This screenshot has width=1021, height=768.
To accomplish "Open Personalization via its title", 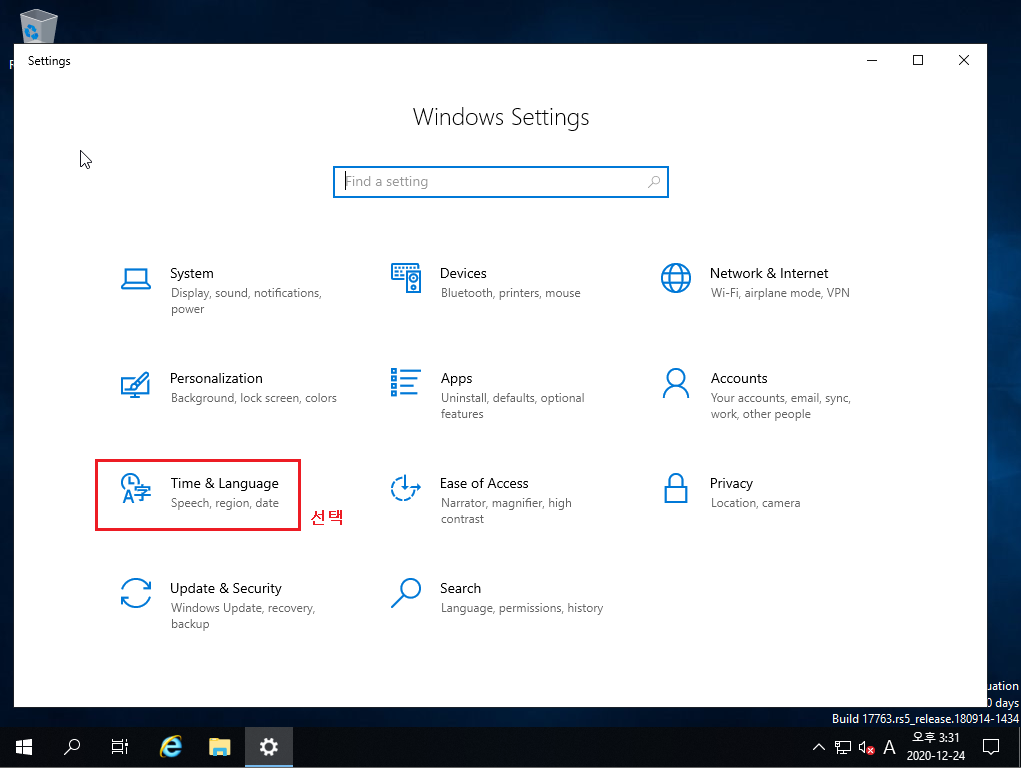I will click(x=216, y=378).
